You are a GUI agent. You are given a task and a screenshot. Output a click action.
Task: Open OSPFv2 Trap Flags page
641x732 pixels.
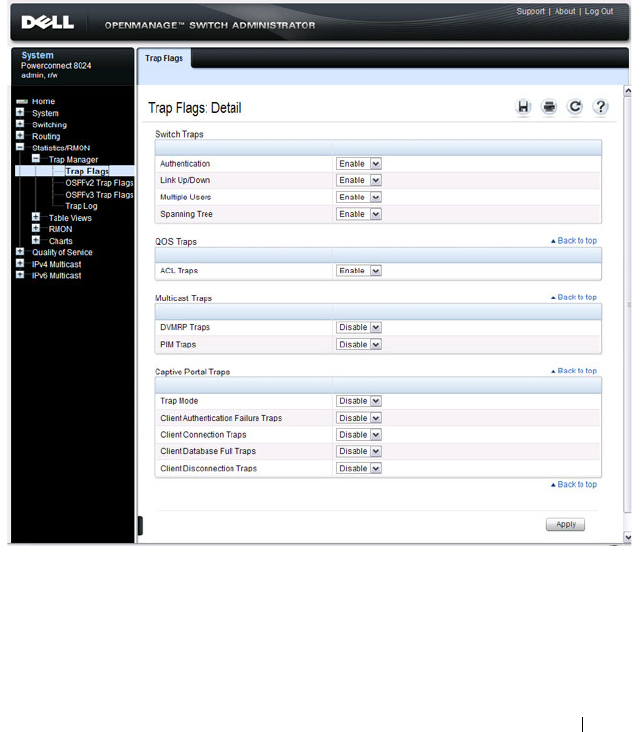99,183
